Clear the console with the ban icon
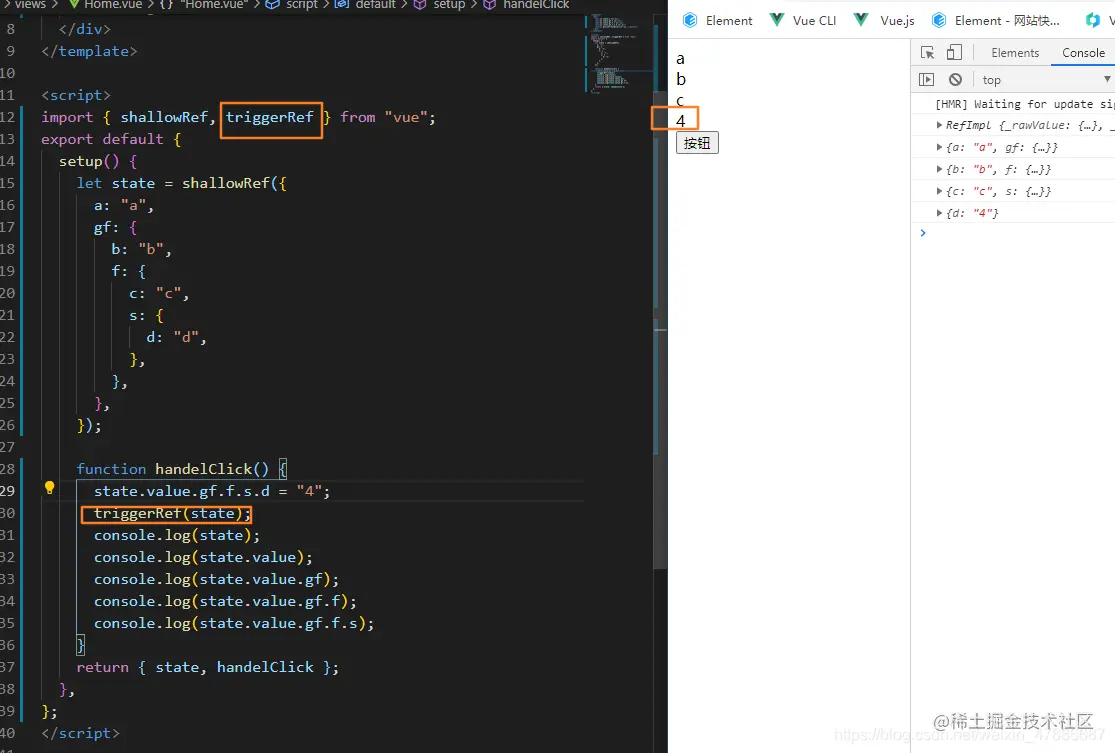 tap(956, 80)
